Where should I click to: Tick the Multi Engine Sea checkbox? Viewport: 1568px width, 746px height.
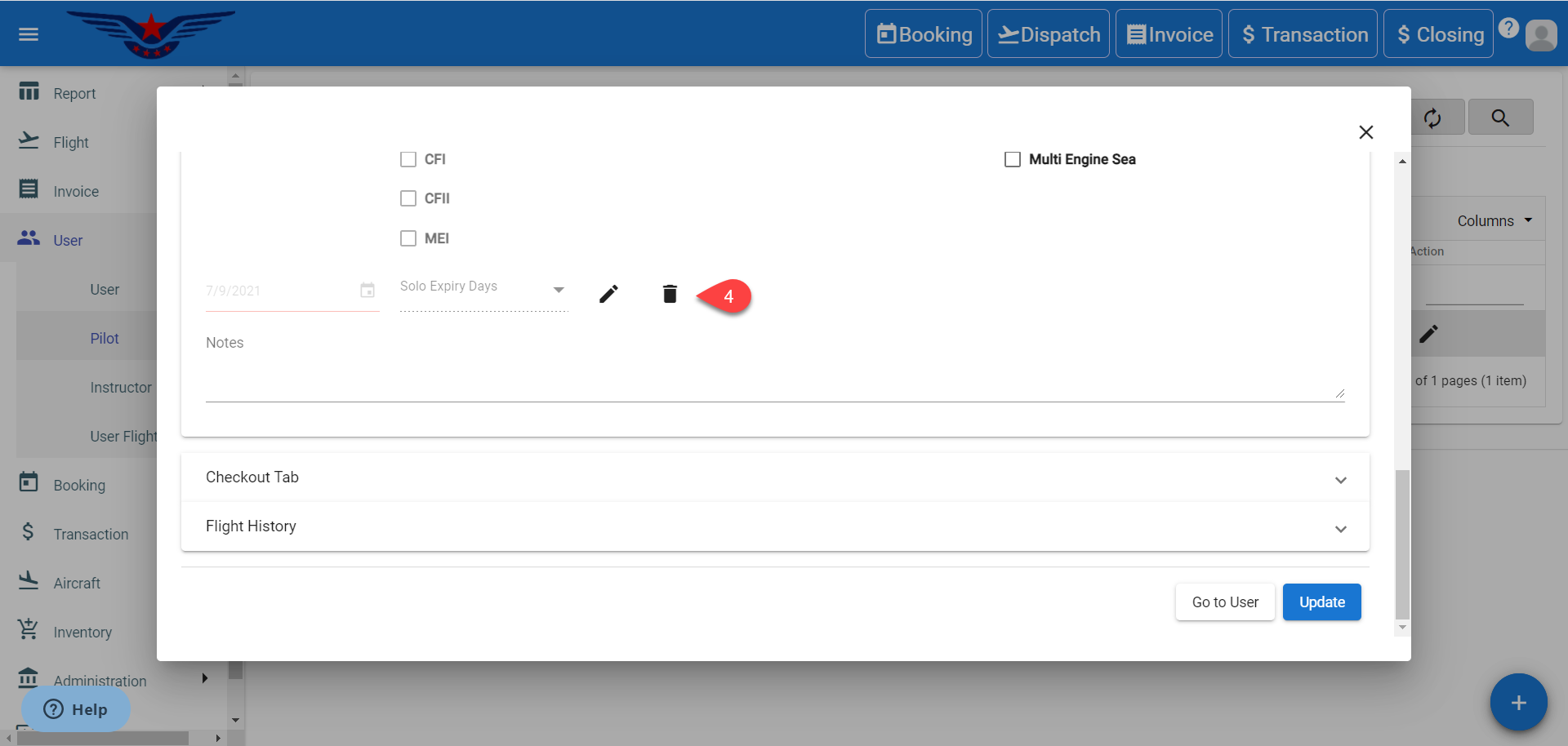1013,159
